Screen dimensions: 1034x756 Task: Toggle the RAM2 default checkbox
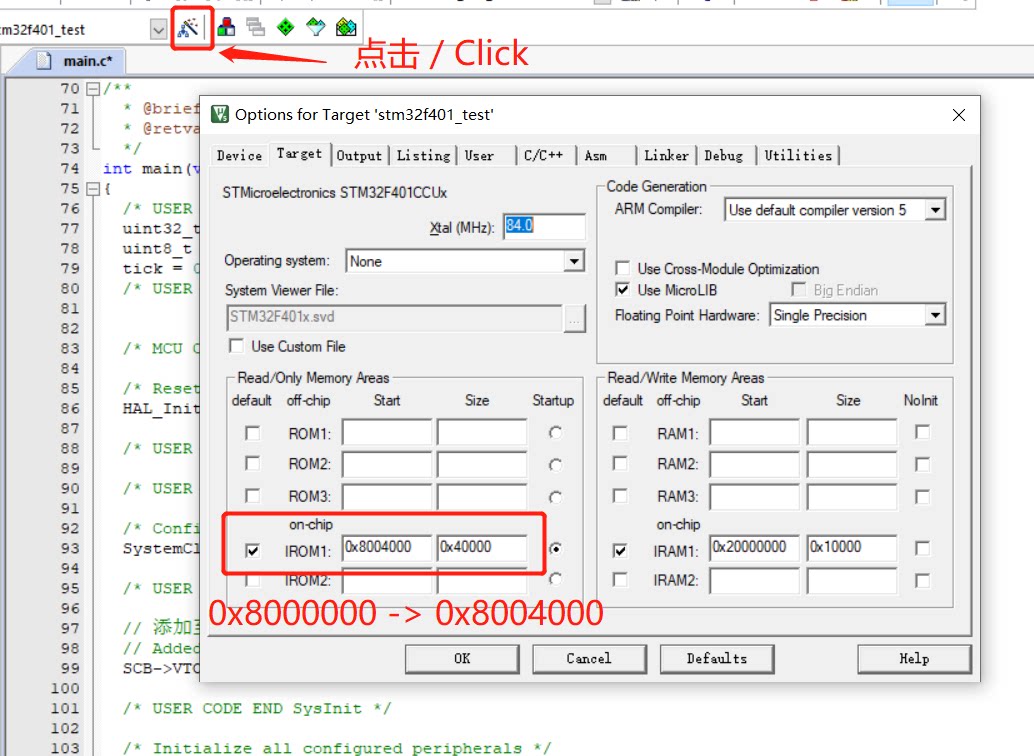coord(619,464)
